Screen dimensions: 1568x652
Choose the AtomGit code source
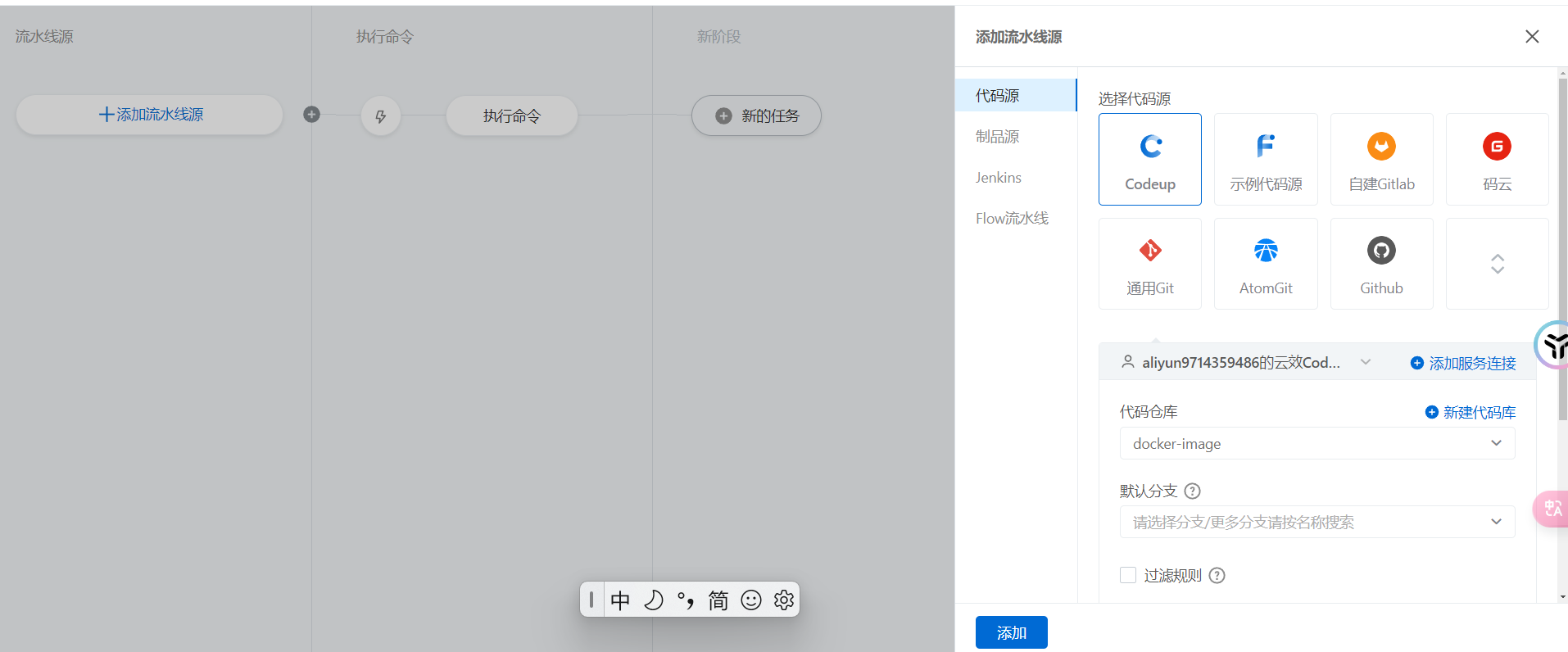(x=1265, y=264)
